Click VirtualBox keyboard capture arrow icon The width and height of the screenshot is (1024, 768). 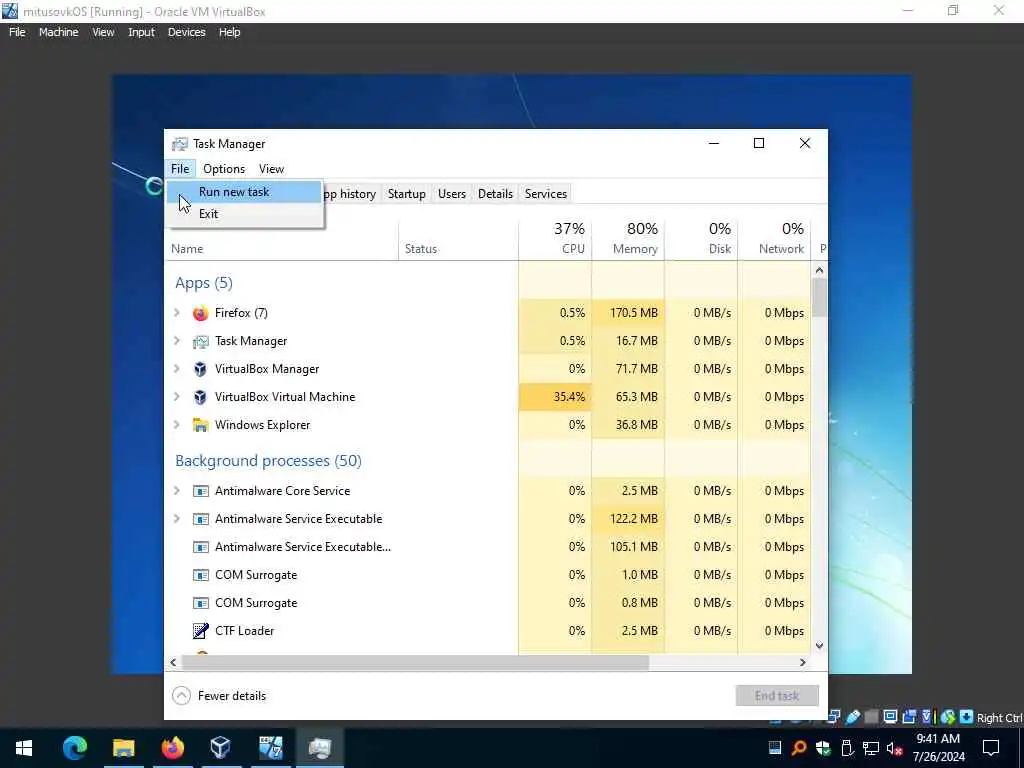967,717
